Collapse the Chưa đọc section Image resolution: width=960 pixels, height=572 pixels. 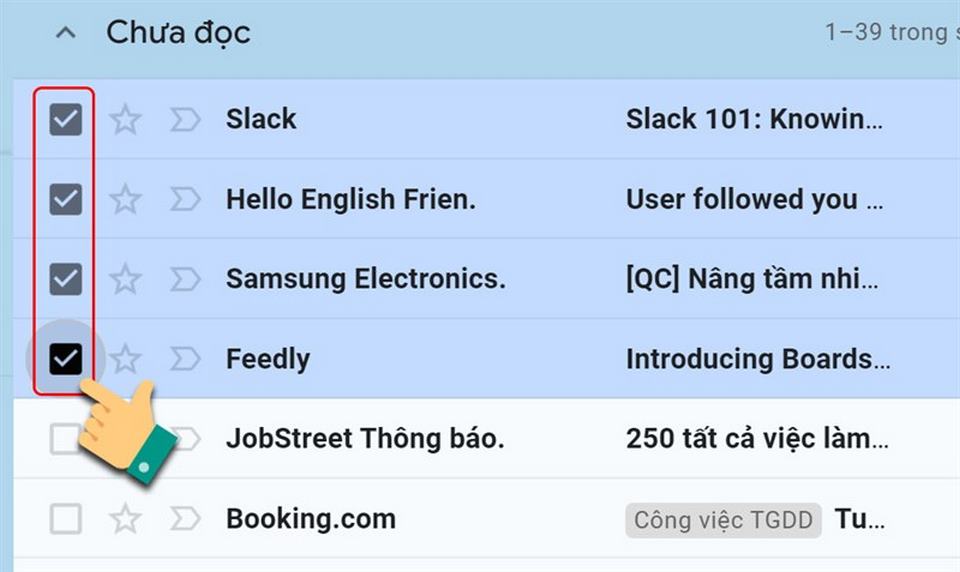pyautogui.click(x=66, y=33)
